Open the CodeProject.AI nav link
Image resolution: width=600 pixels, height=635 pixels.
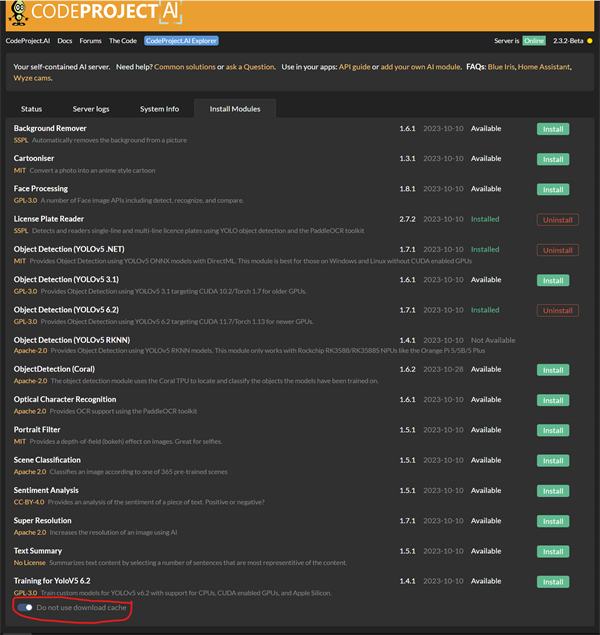(28, 41)
